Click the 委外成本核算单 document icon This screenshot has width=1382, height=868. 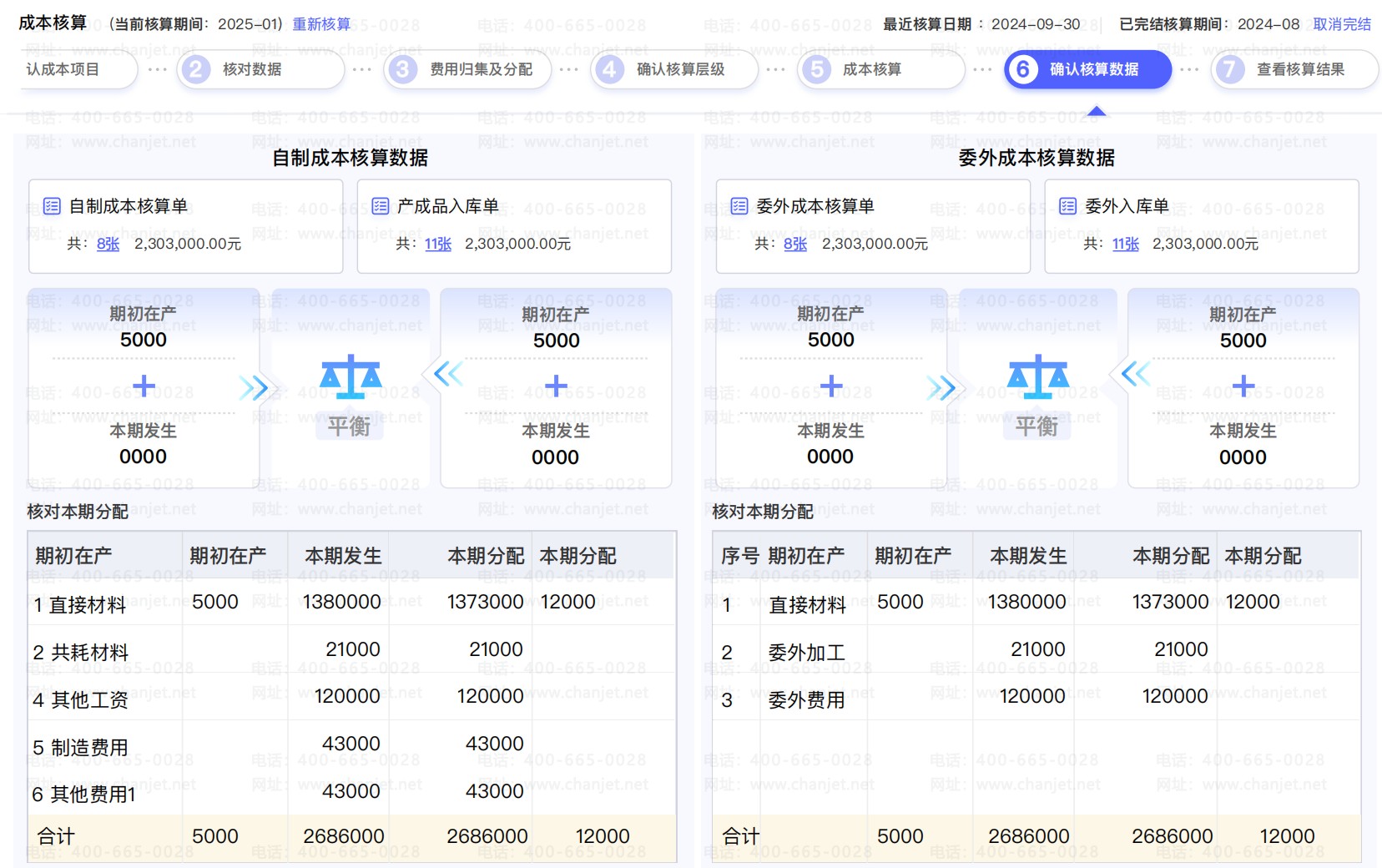click(x=739, y=206)
